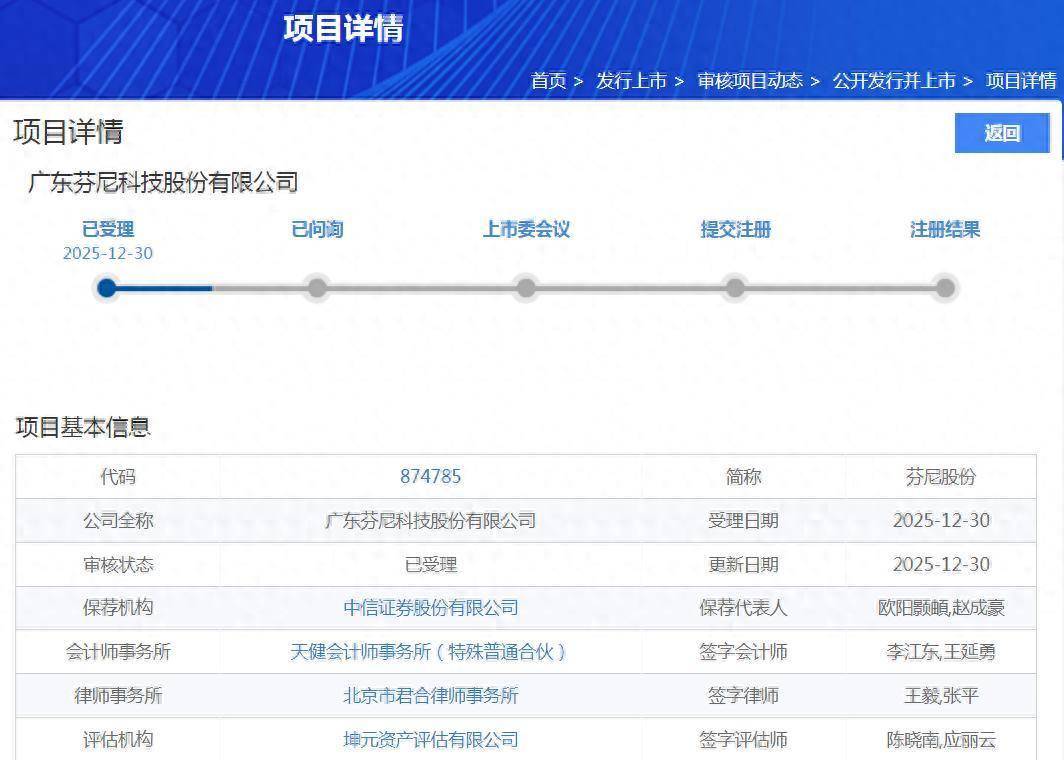This screenshot has height=760, width=1064.
Task: Open 天健会计师事务所 accounting firm link
Action: 430,652
